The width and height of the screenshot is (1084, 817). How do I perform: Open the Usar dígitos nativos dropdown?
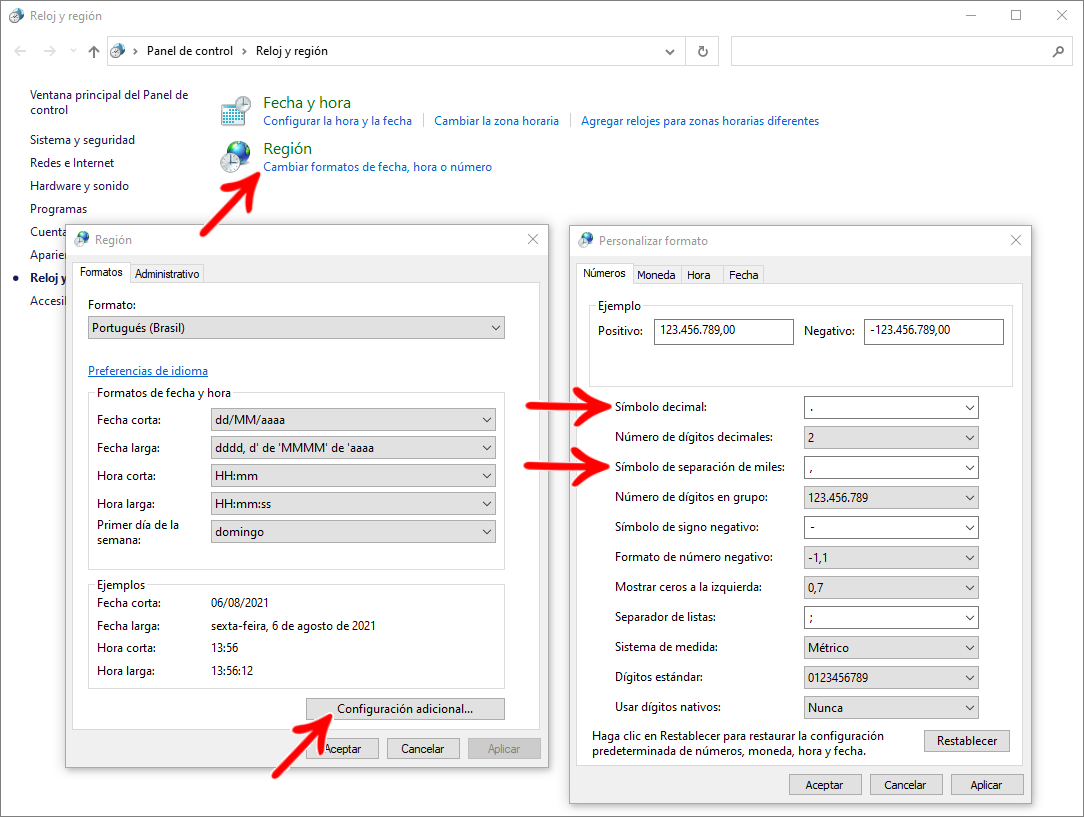[891, 708]
